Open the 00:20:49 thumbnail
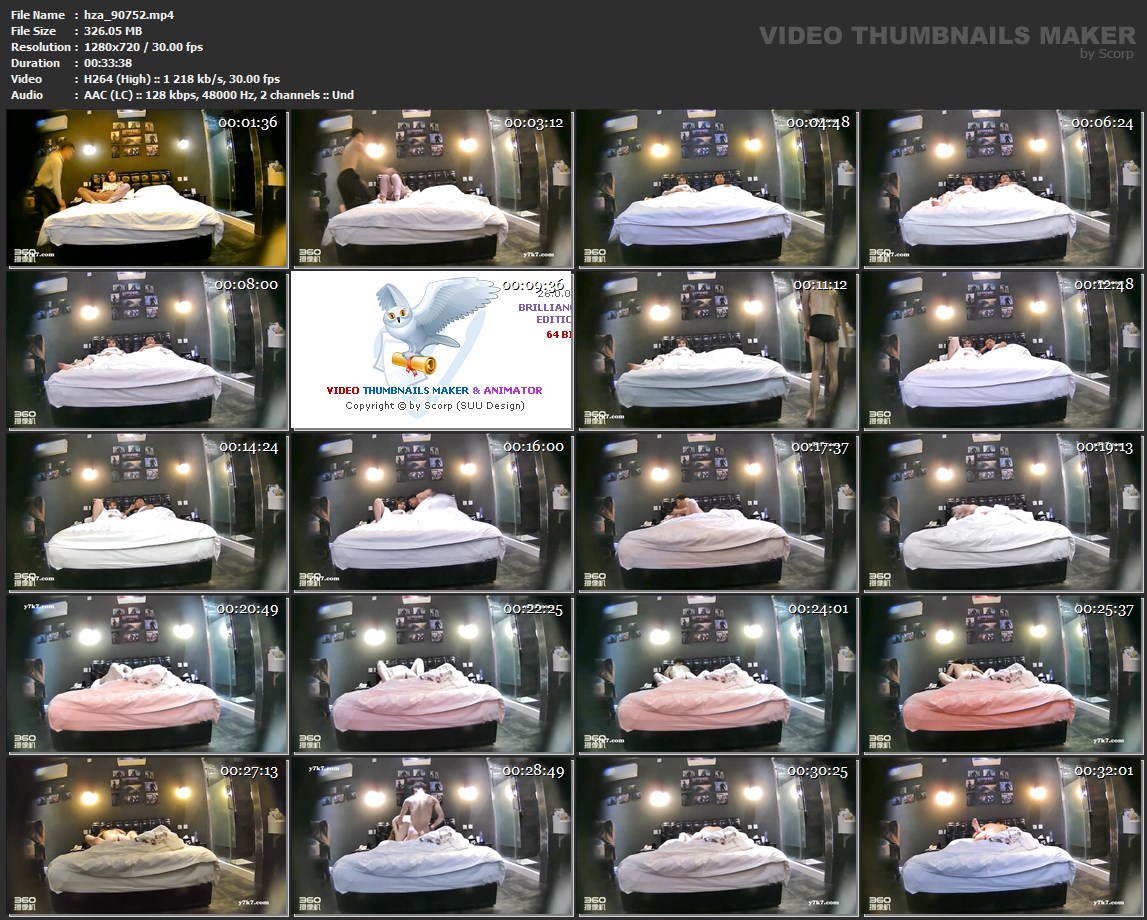The height and width of the screenshot is (920, 1147). tap(147, 673)
